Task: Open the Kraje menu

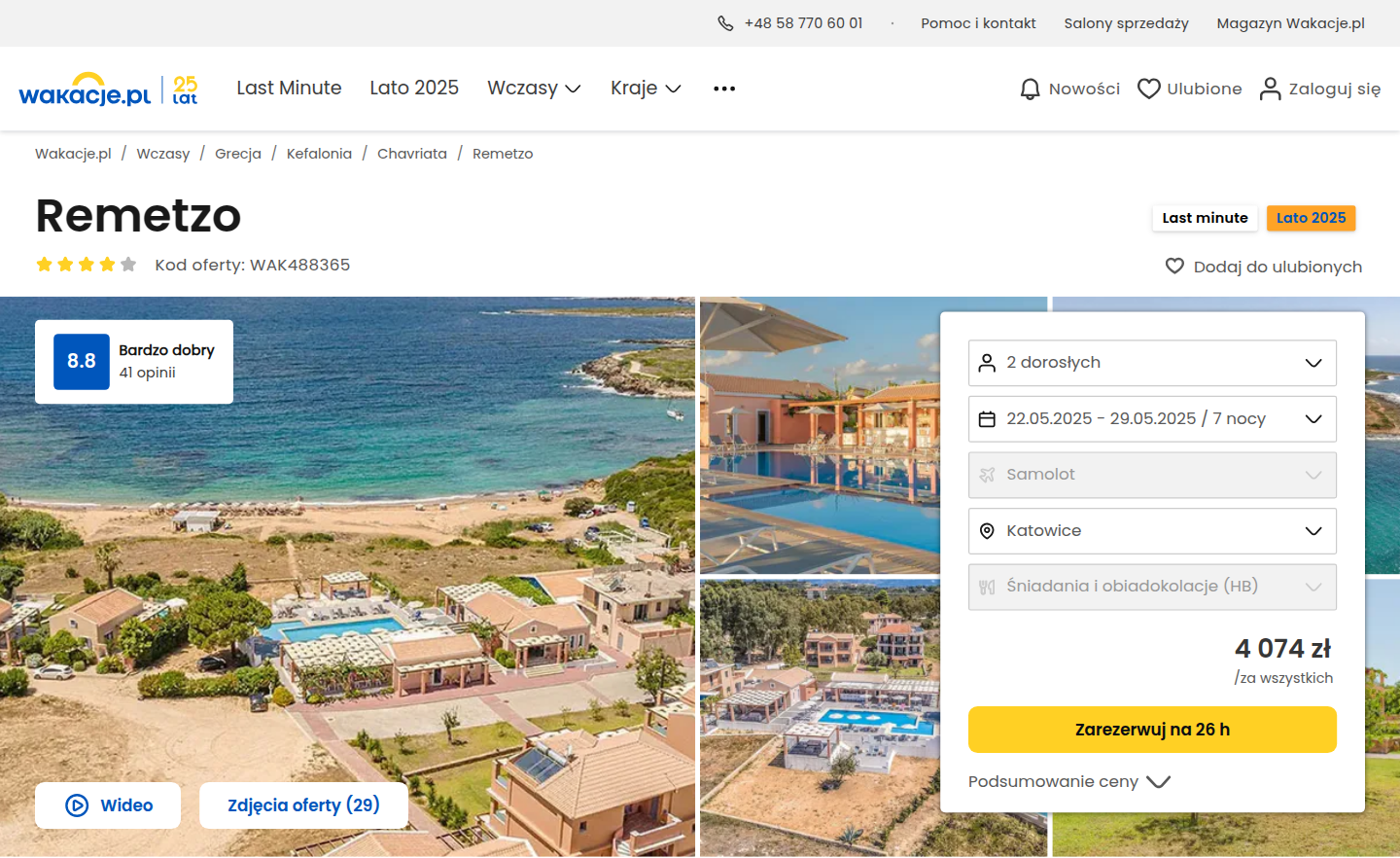Action: click(646, 89)
